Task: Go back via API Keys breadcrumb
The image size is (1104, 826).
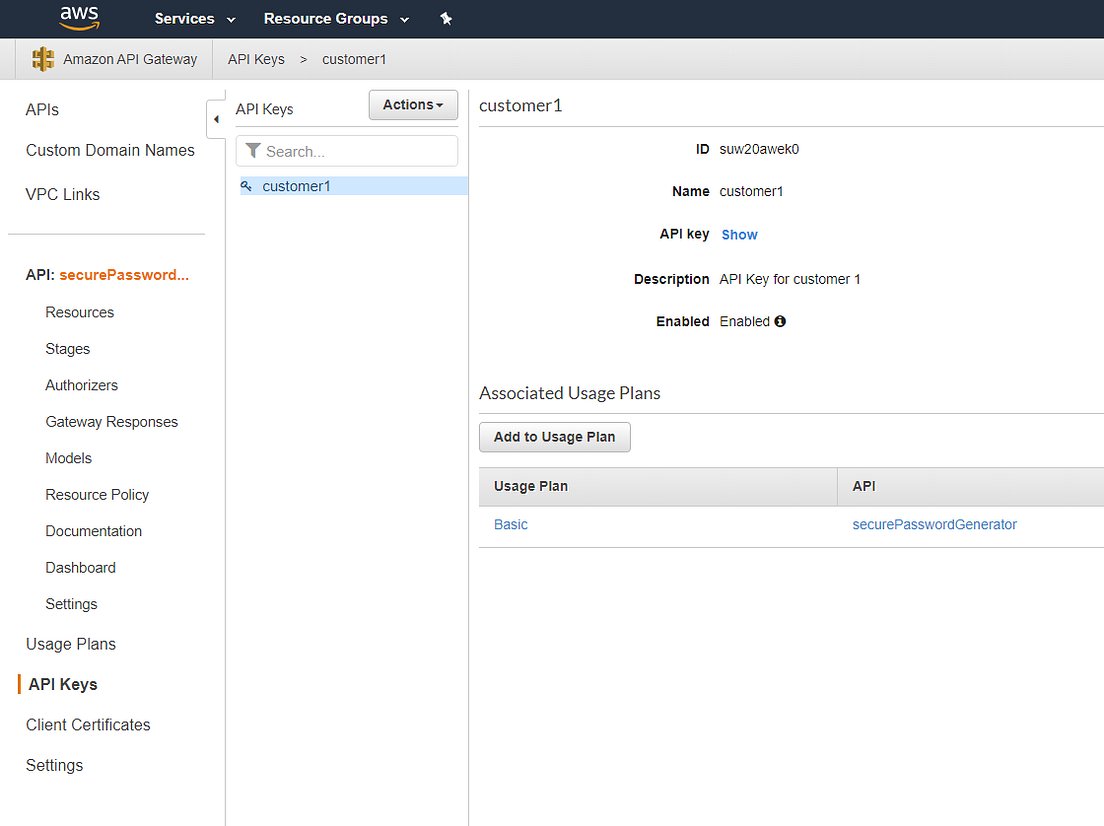Action: pyautogui.click(x=256, y=59)
